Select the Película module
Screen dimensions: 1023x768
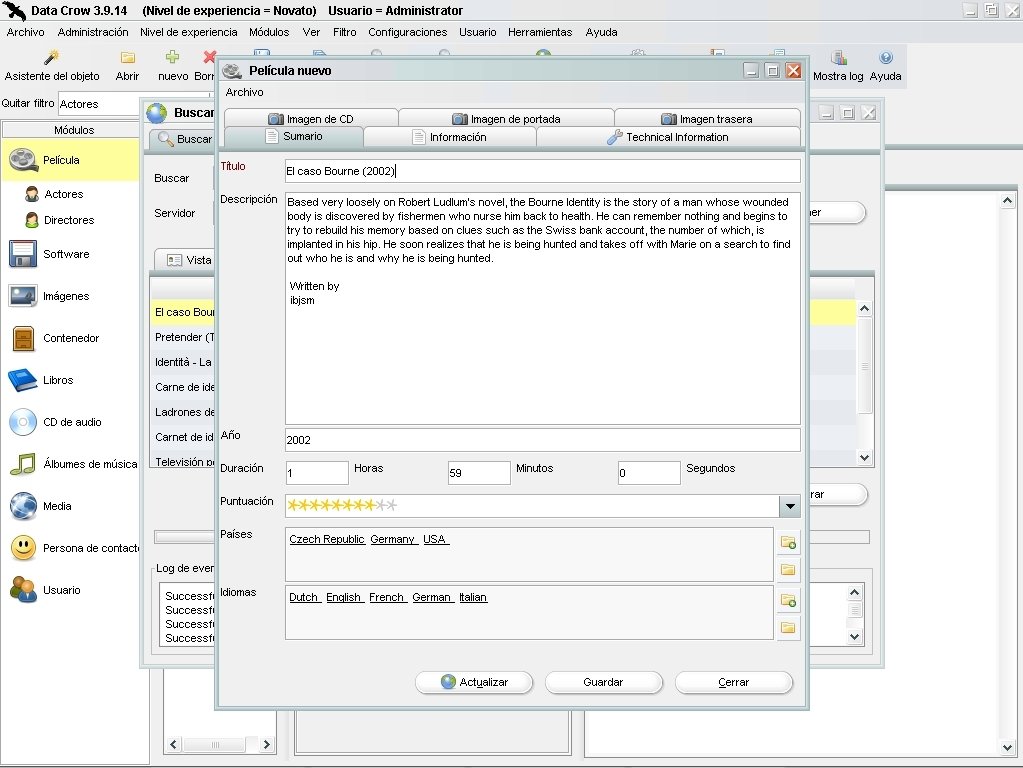70,160
